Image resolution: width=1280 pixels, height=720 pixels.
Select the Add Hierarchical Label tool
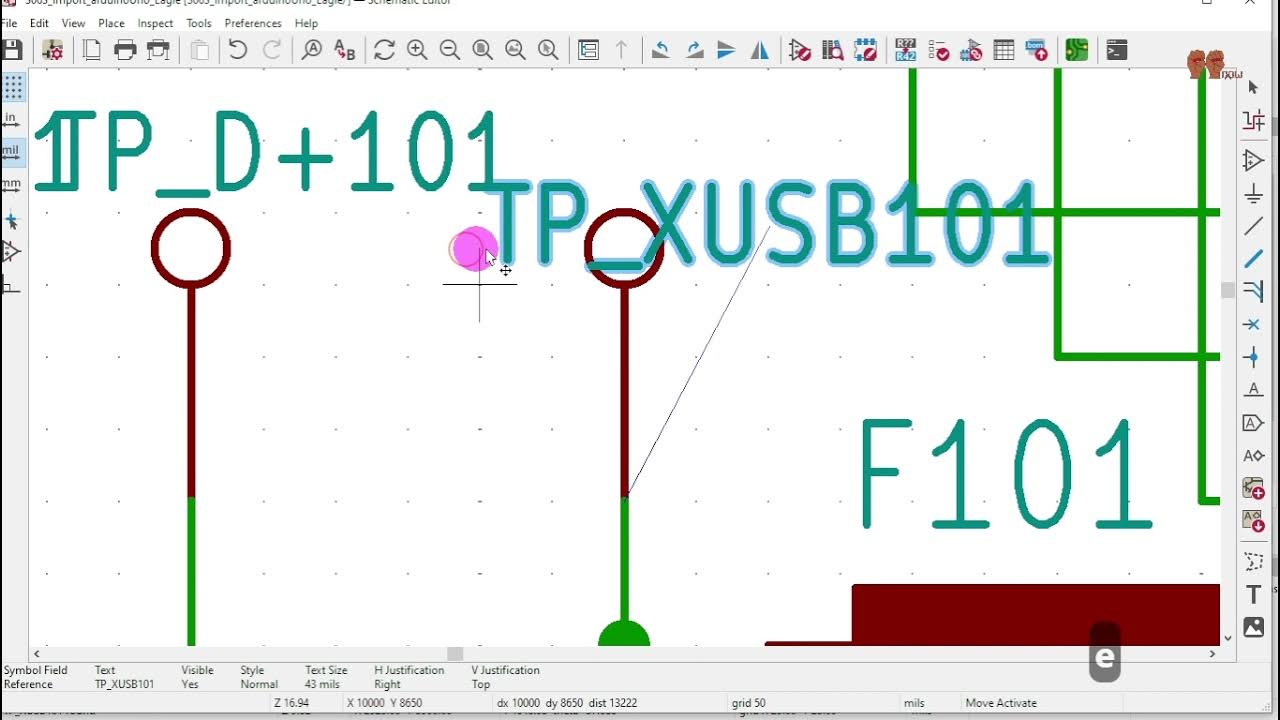tap(1253, 456)
